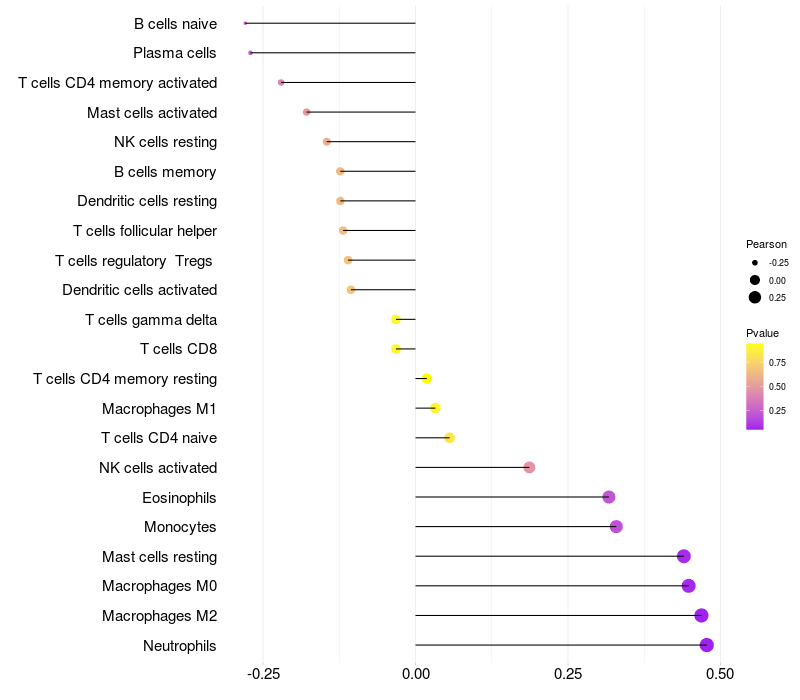Click the T cells gamma delta yellow dot
The image size is (800, 700).
coord(395,319)
